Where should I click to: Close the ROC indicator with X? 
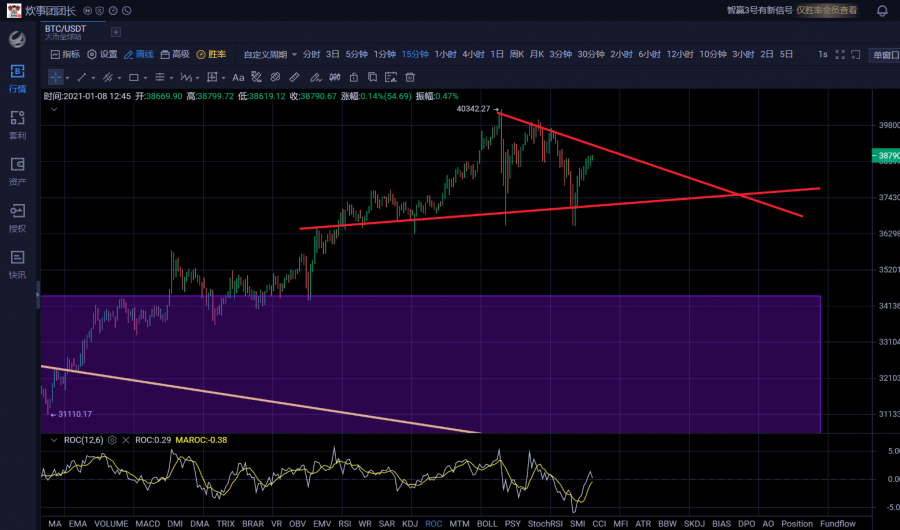pyautogui.click(x=126, y=440)
